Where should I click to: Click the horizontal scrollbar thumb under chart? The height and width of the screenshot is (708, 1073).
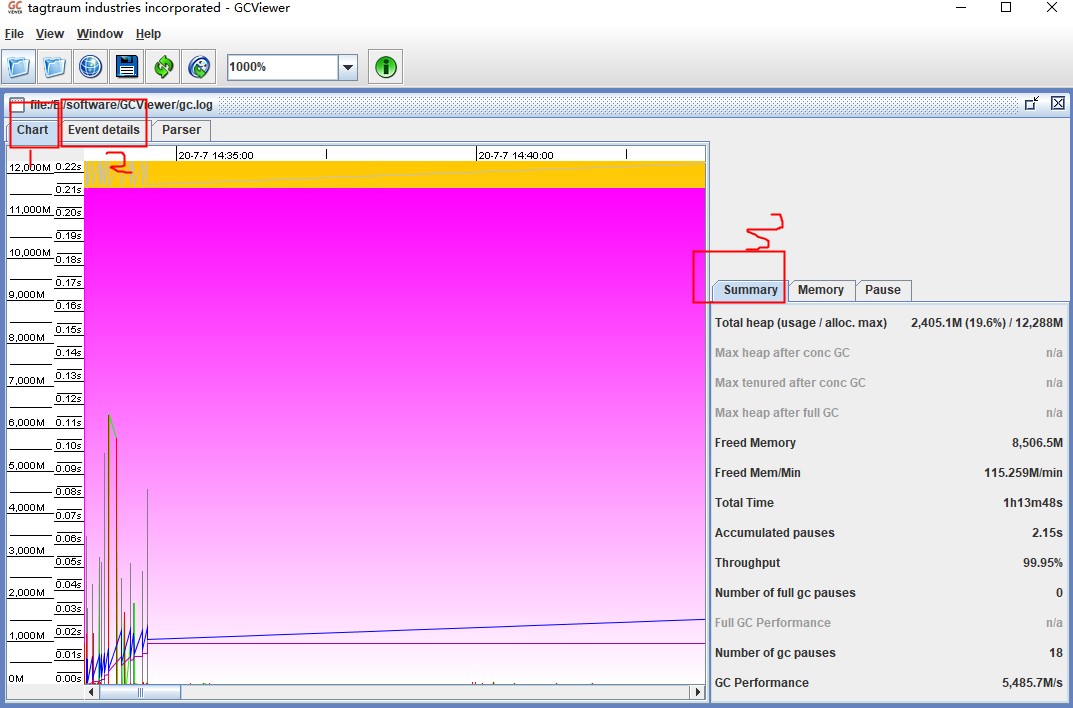click(x=140, y=692)
